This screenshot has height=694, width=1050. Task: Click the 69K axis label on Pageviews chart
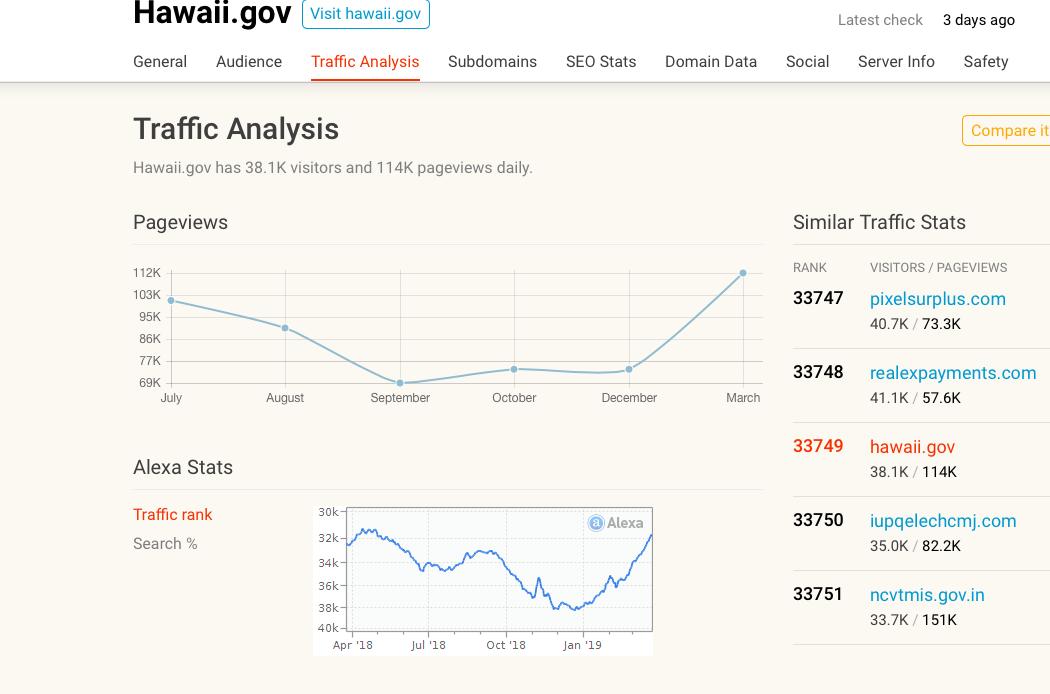(x=150, y=383)
